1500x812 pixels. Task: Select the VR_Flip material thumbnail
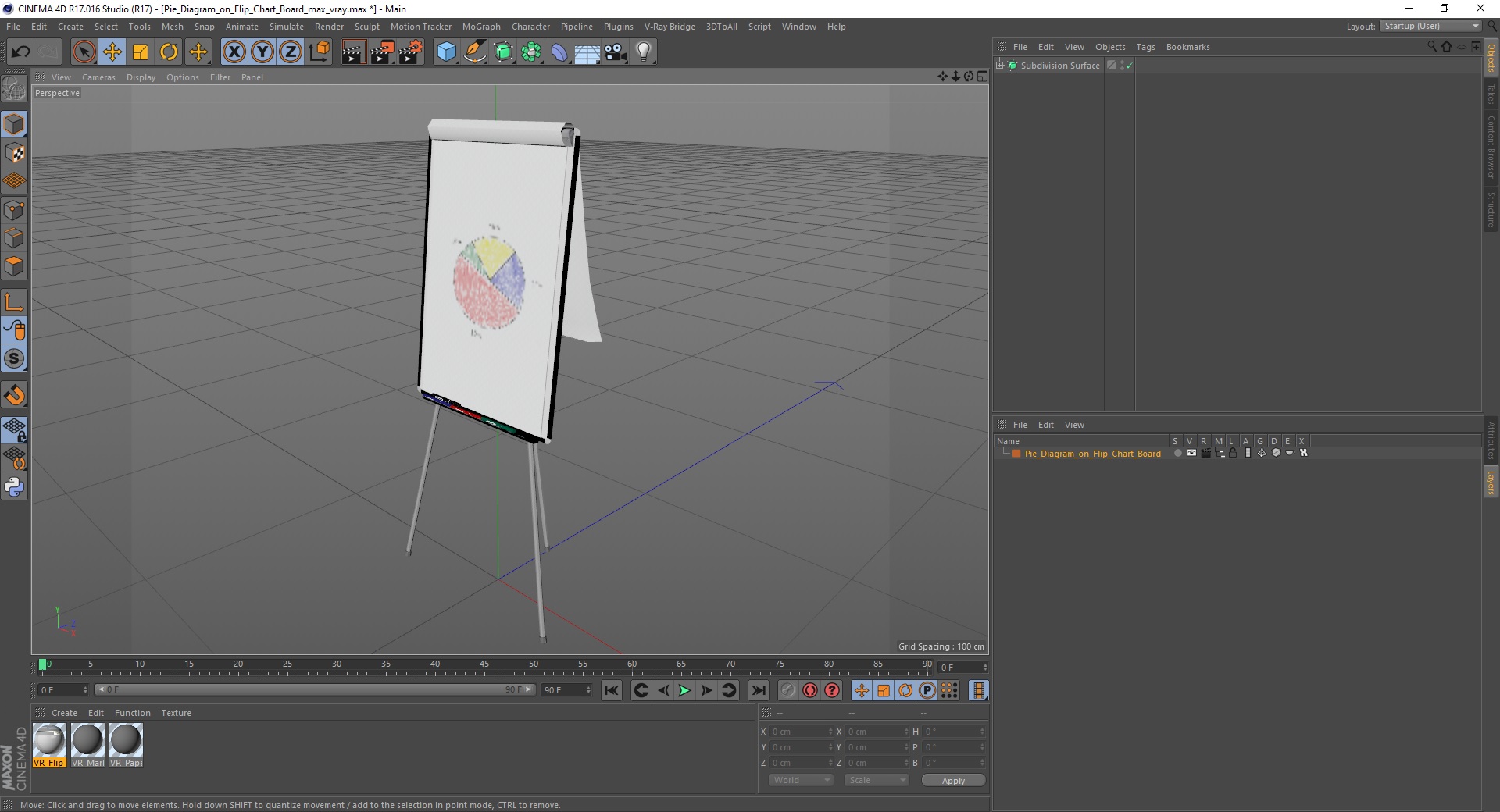49,745
